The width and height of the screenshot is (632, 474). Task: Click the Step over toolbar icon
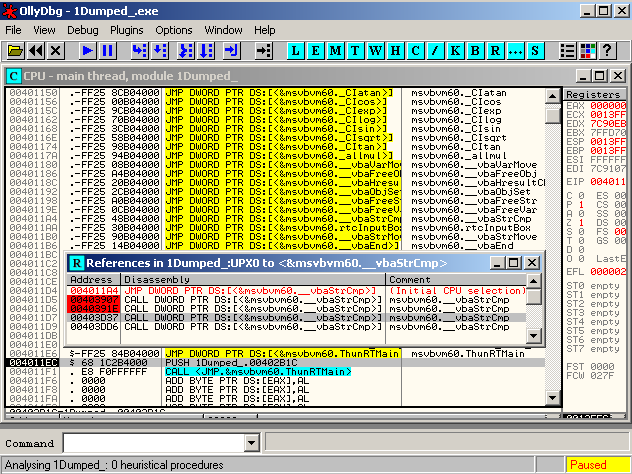point(160,51)
